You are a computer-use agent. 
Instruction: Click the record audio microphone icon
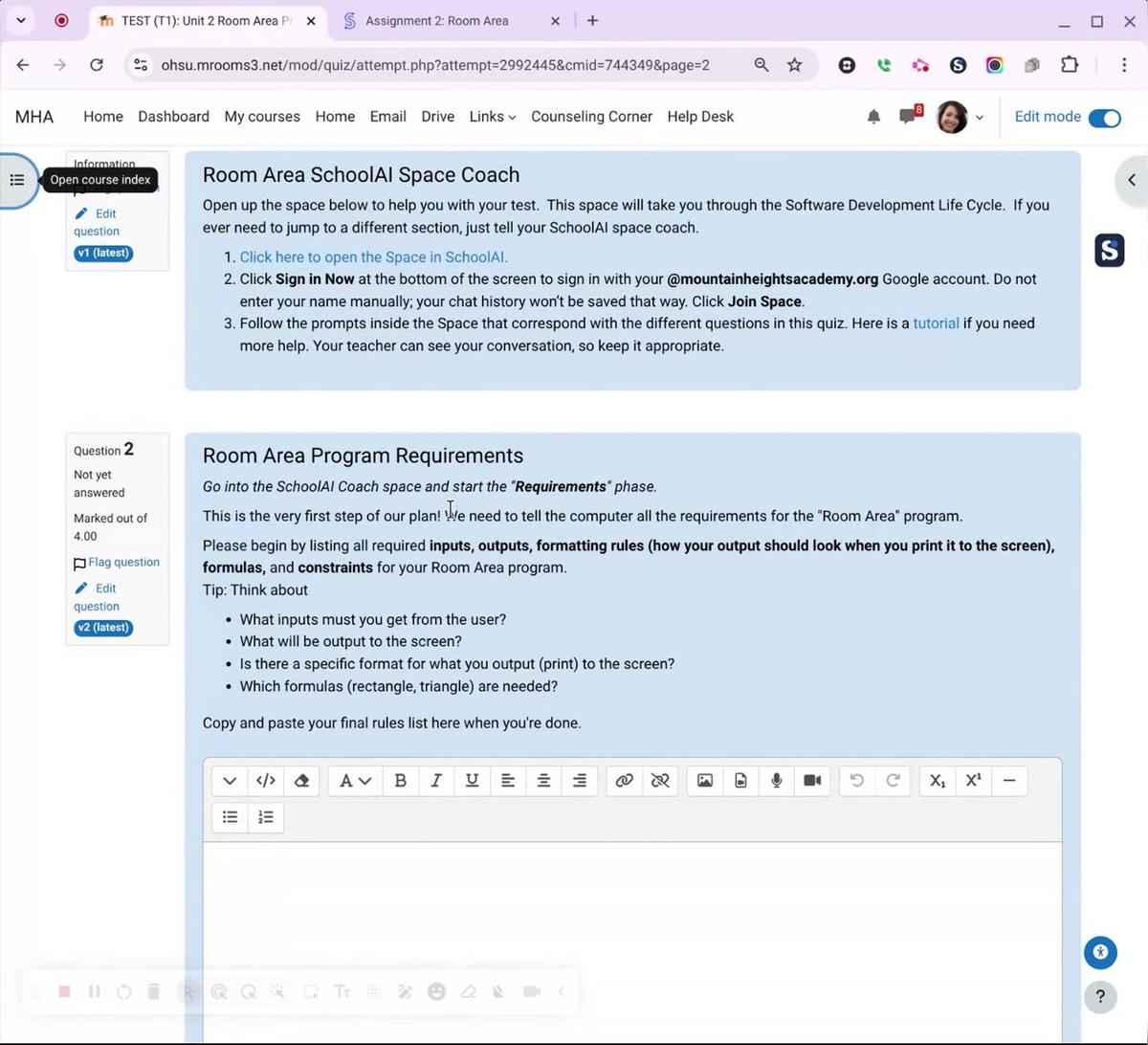pos(776,781)
